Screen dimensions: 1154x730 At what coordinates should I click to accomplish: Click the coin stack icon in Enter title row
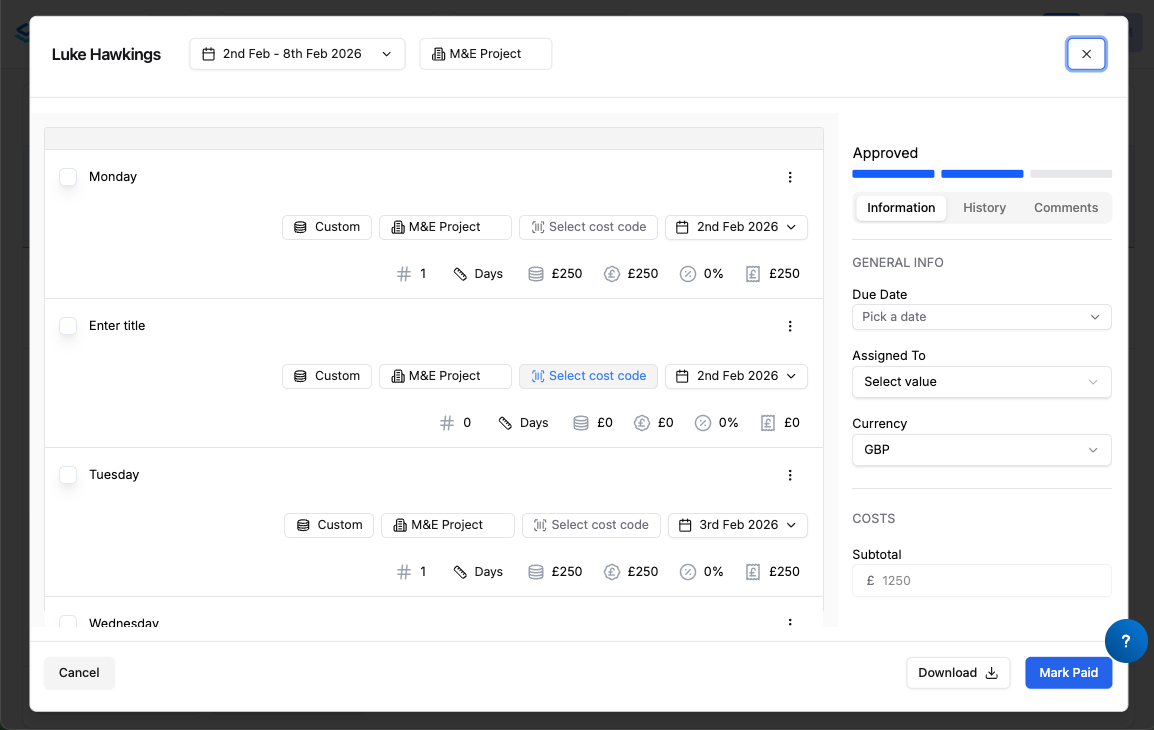(581, 423)
